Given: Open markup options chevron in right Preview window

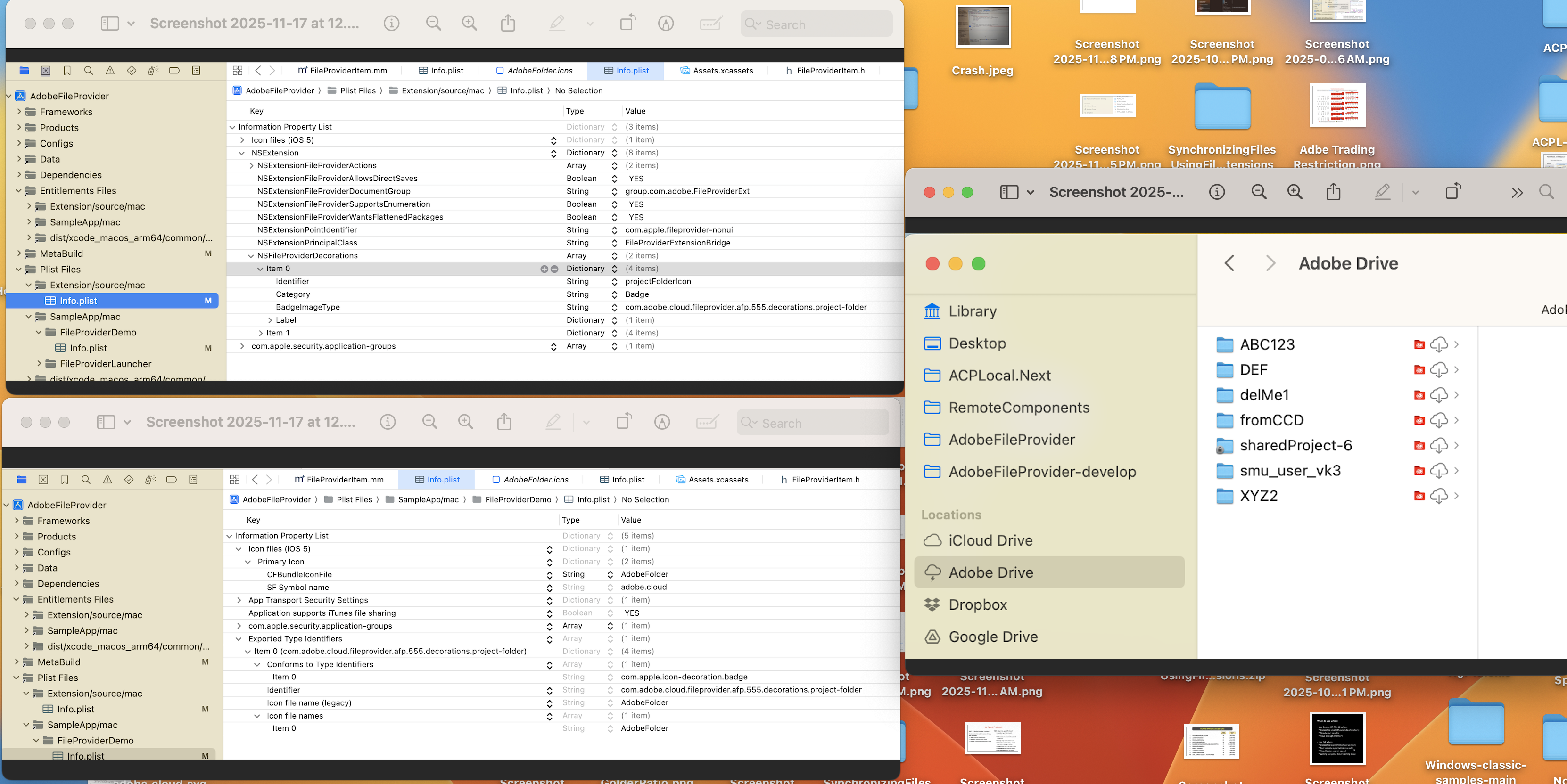Looking at the screenshot, I should pyautogui.click(x=1416, y=192).
